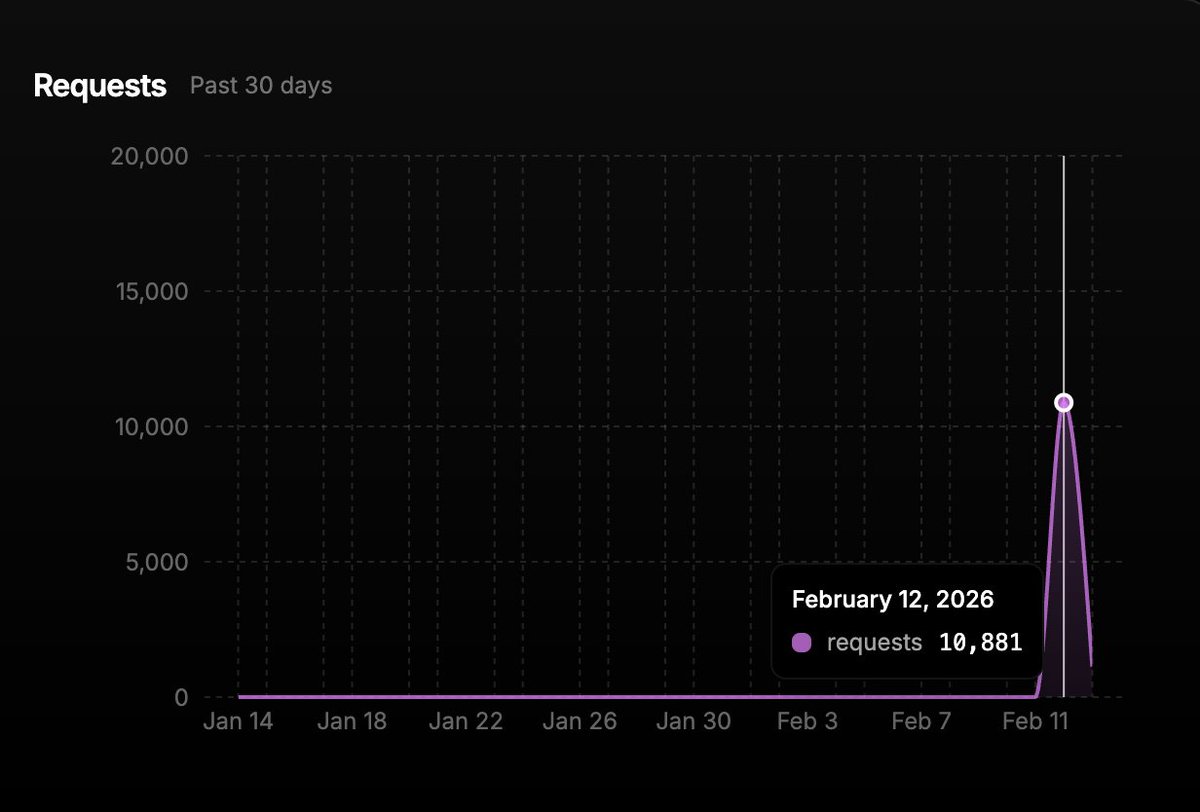
Task: Select the Jan 18 date label
Action: 352,721
